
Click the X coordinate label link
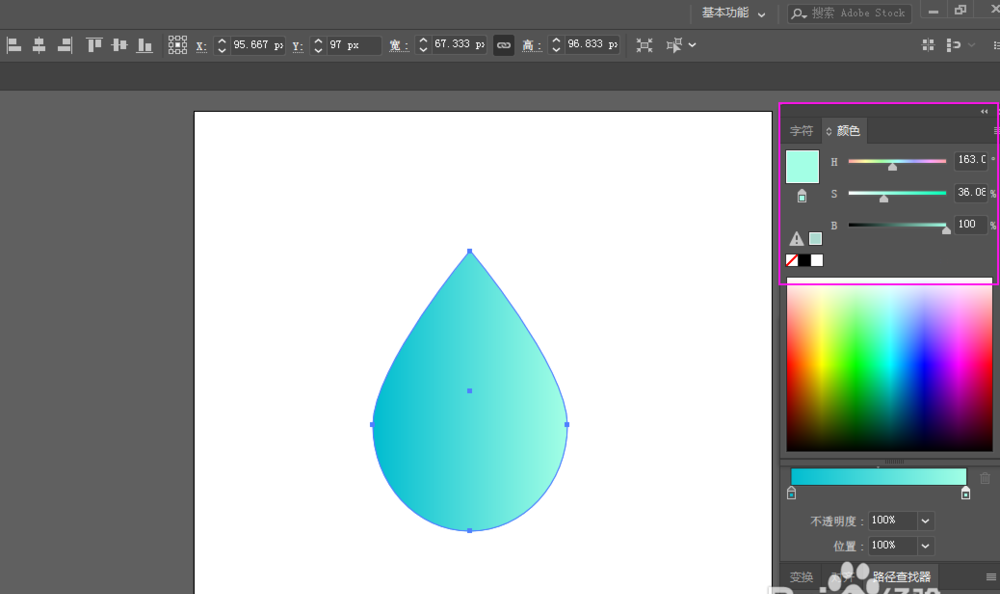201,46
